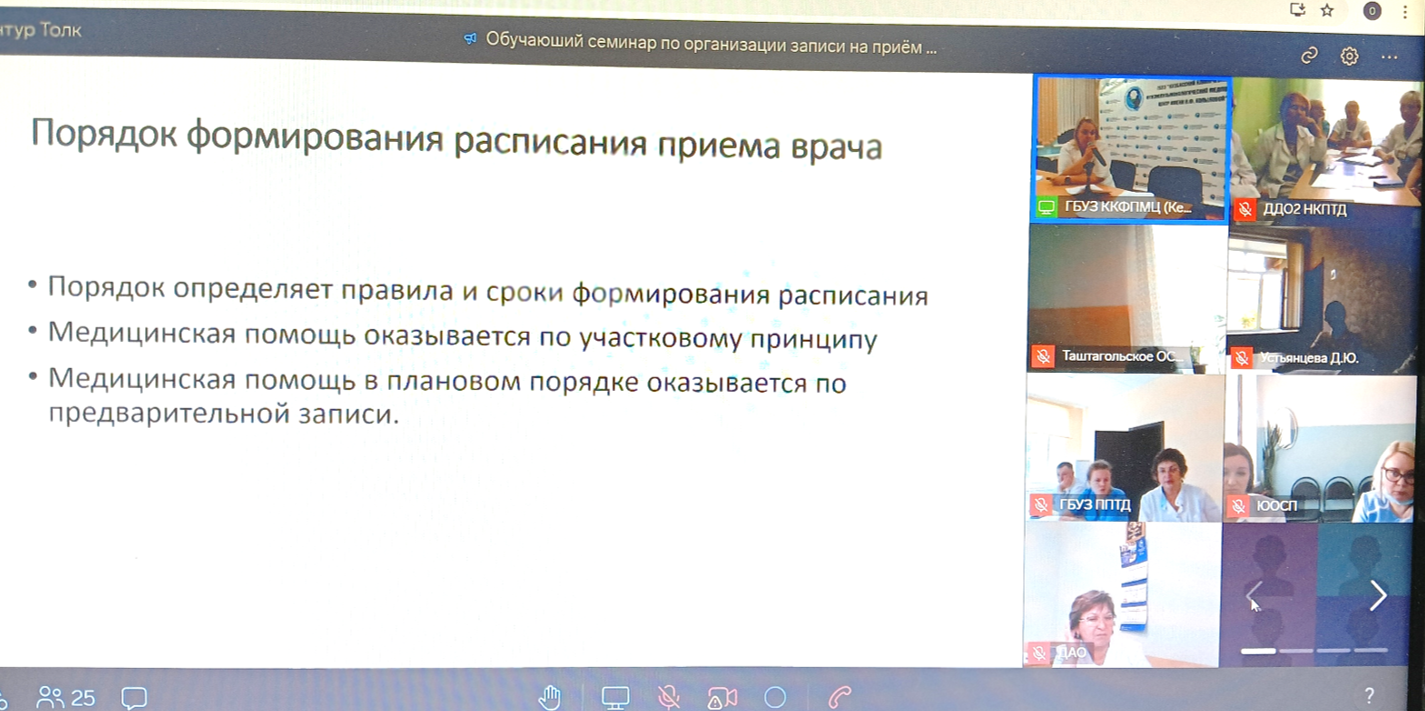The image size is (1425, 711).
Task: Click muted mic icon on Устьянцева Д.Ю. tile
Action: (1242, 357)
